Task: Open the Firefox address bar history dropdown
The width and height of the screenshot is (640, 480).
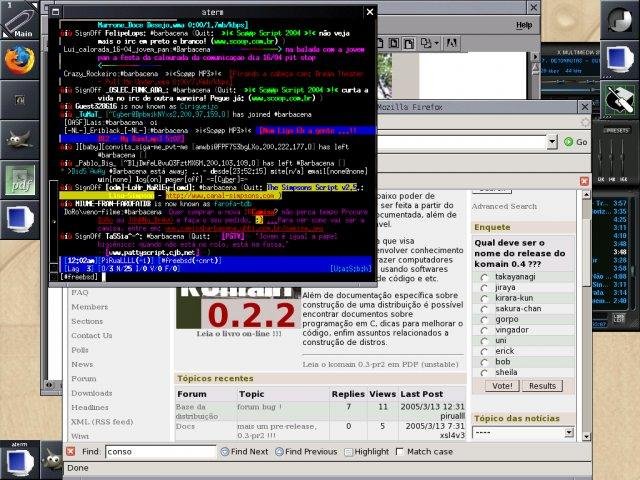Action: point(552,142)
